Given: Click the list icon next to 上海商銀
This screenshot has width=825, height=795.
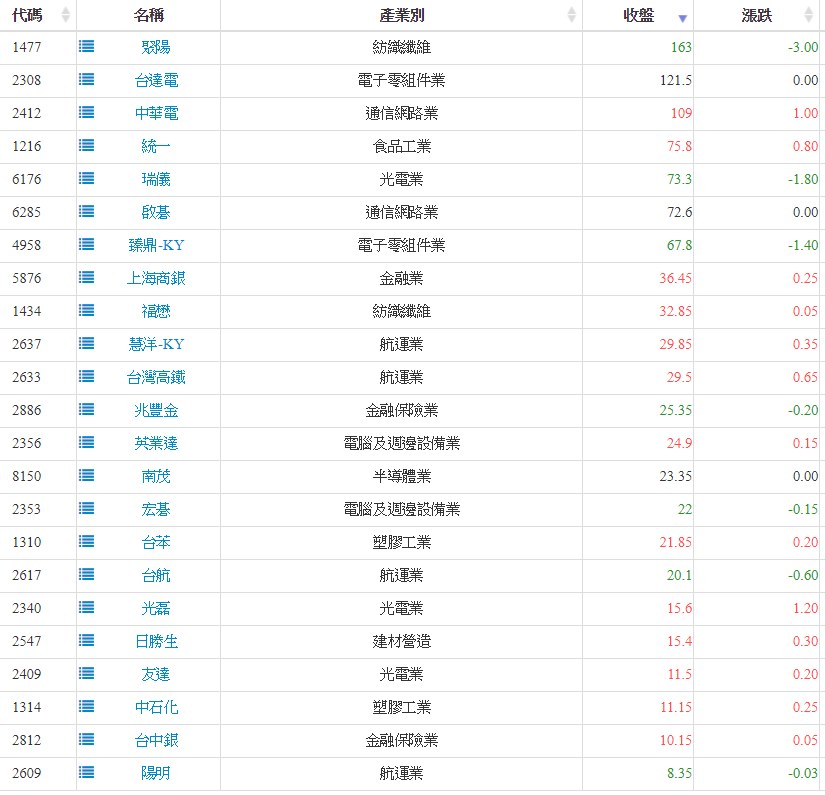Looking at the screenshot, I should coord(87,278).
